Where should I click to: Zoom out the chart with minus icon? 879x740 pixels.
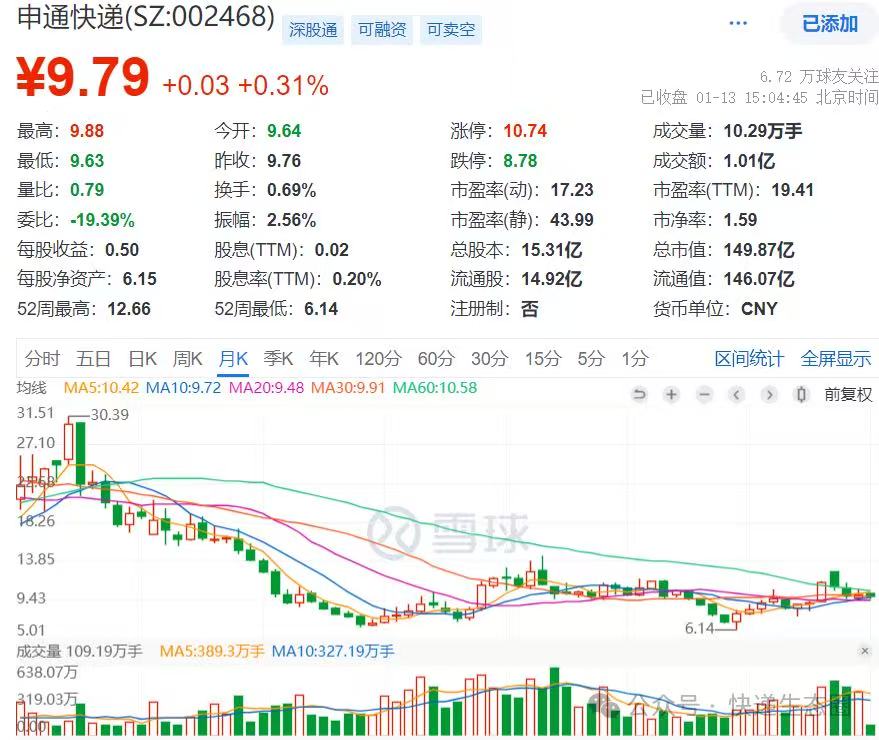point(704,395)
